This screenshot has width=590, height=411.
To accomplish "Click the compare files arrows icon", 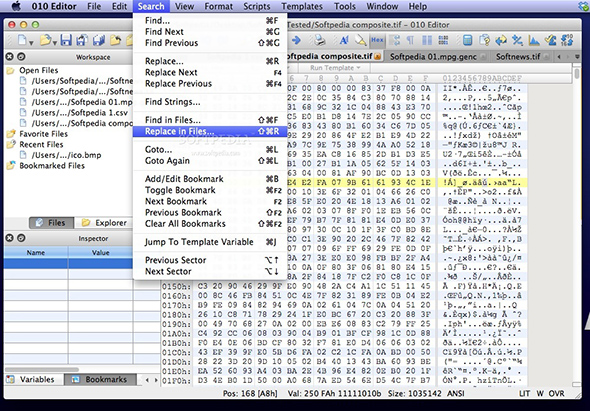I will coord(501,40).
